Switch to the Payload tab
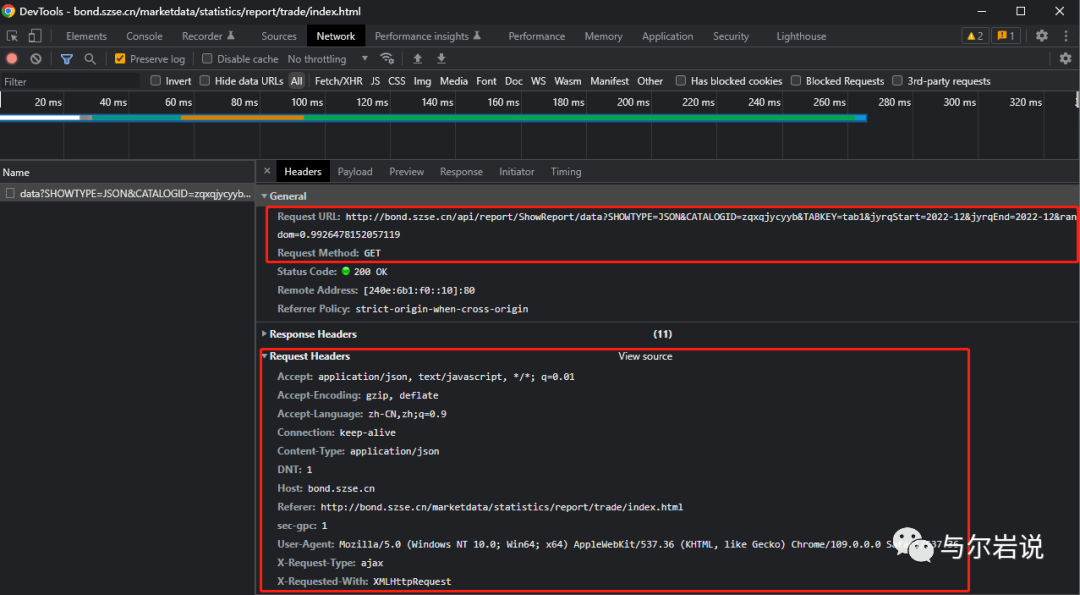 pos(355,171)
